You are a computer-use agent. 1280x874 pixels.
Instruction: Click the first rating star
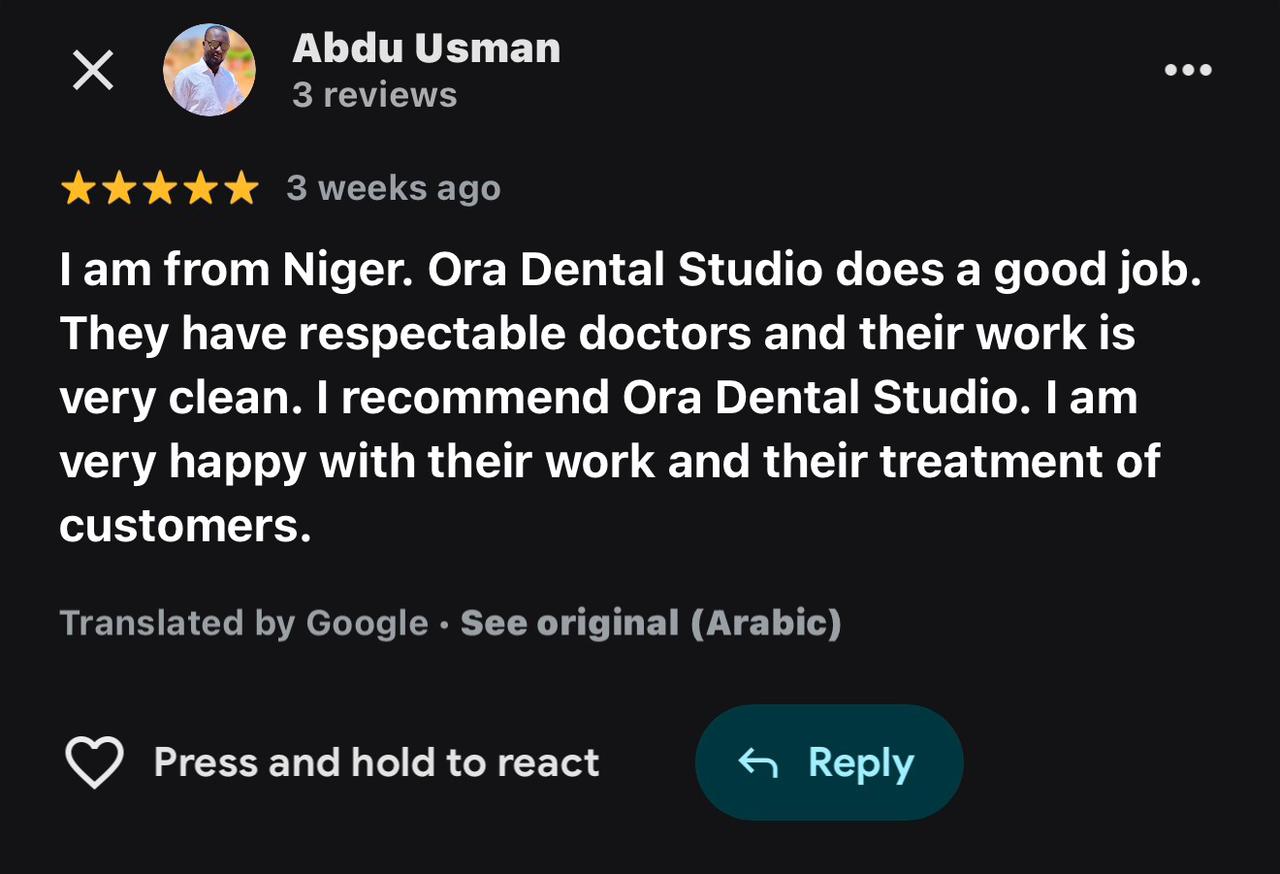click(77, 188)
